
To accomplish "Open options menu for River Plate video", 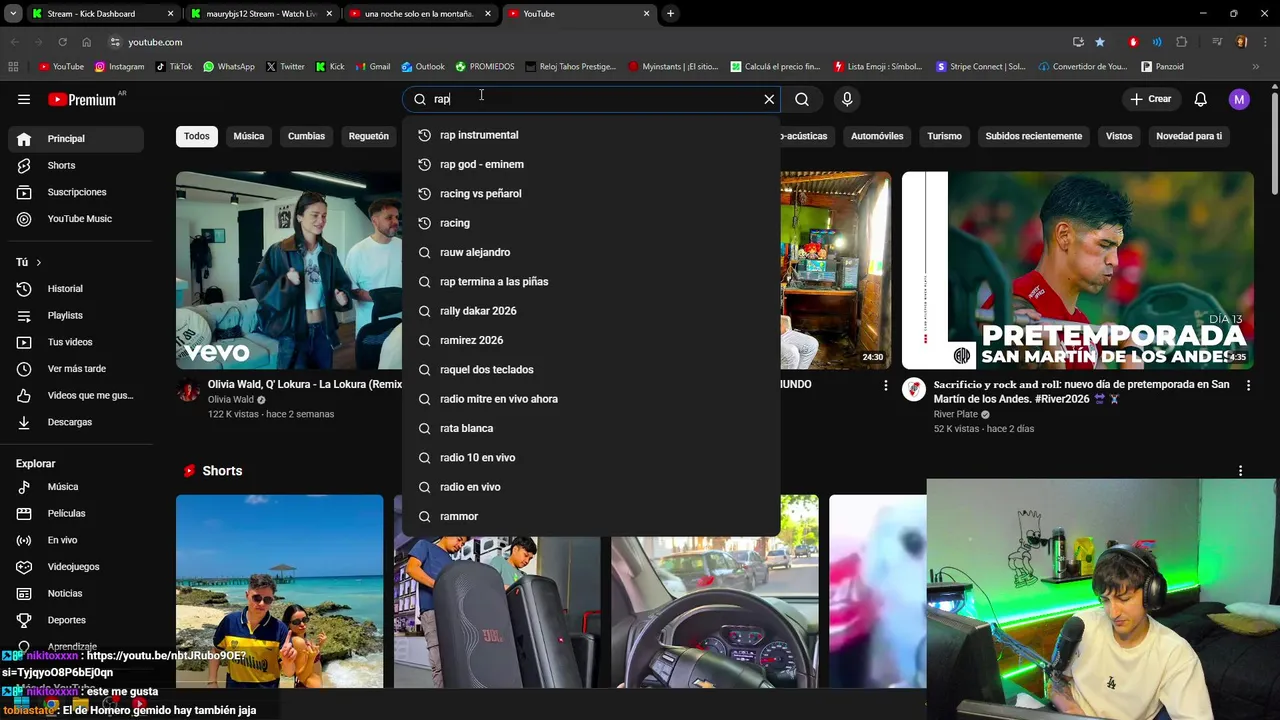I will (1248, 385).
